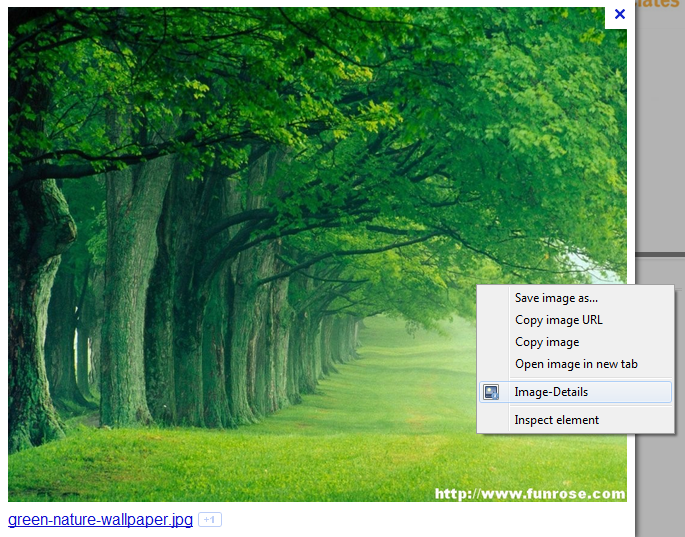Screen dimensions: 685x537
Task: Select the Image-Details menu entry
Action: point(575,392)
